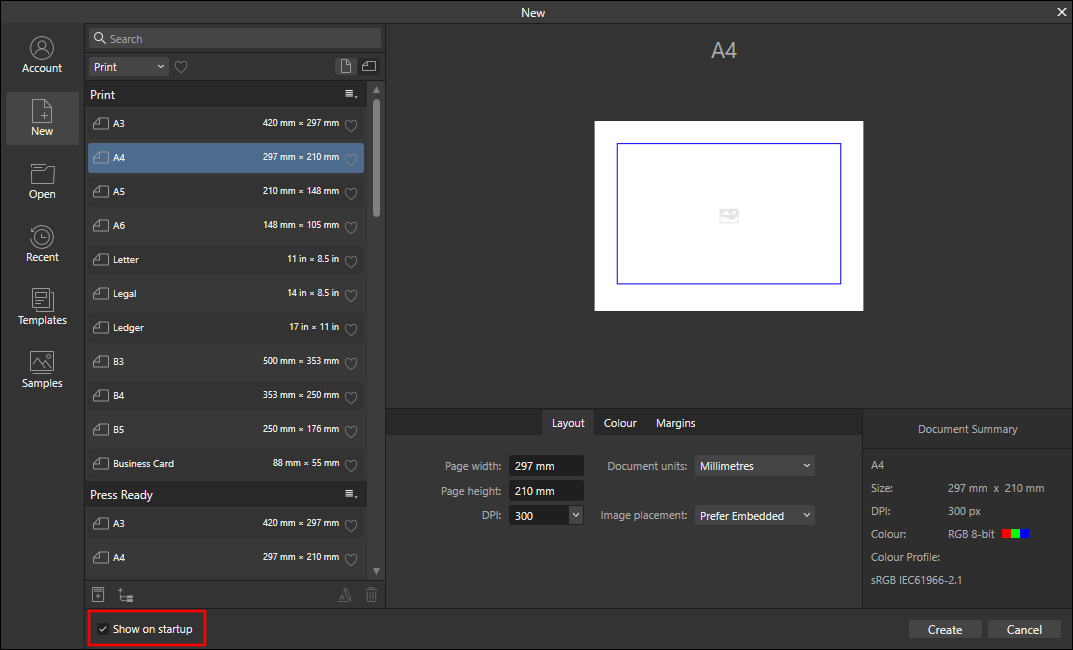
Task: Expand the Document units dropdown
Action: point(754,466)
